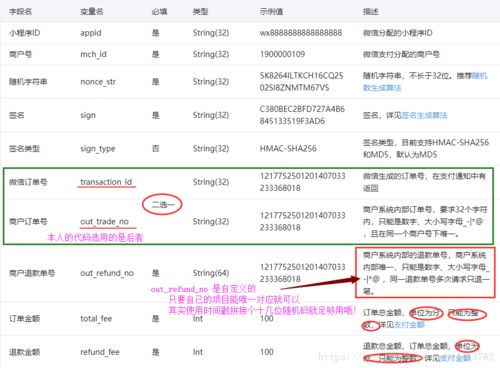Click description 微信分配的小程序ID

(397, 33)
